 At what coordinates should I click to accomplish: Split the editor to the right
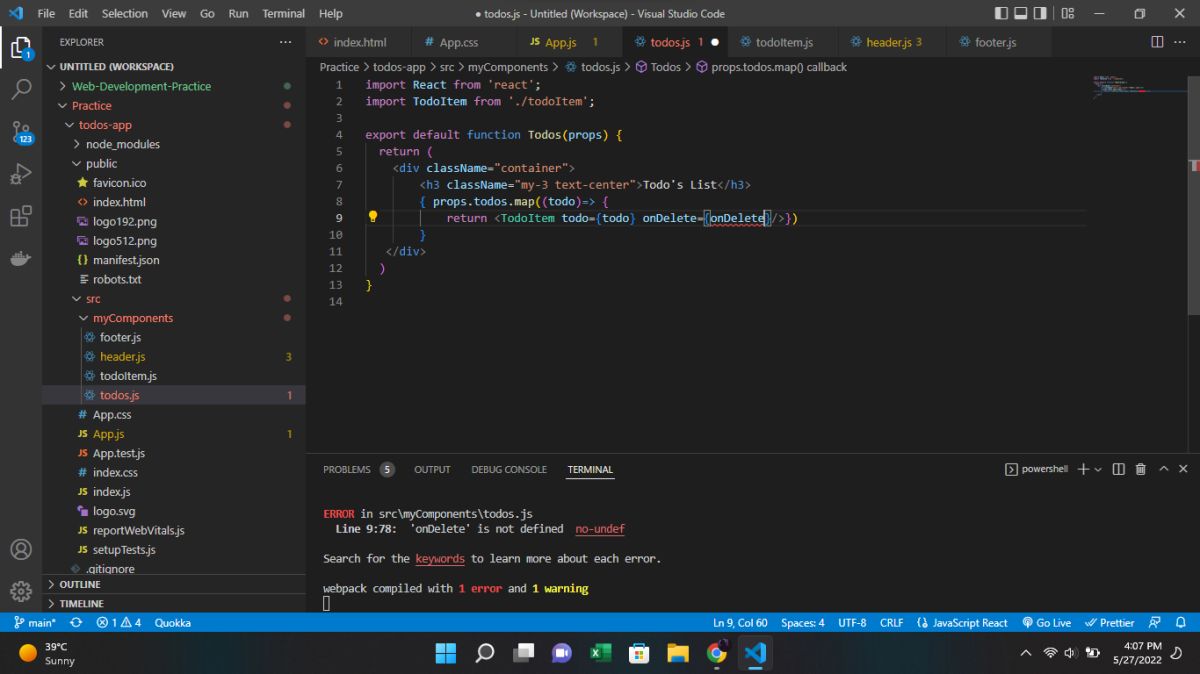(1157, 42)
